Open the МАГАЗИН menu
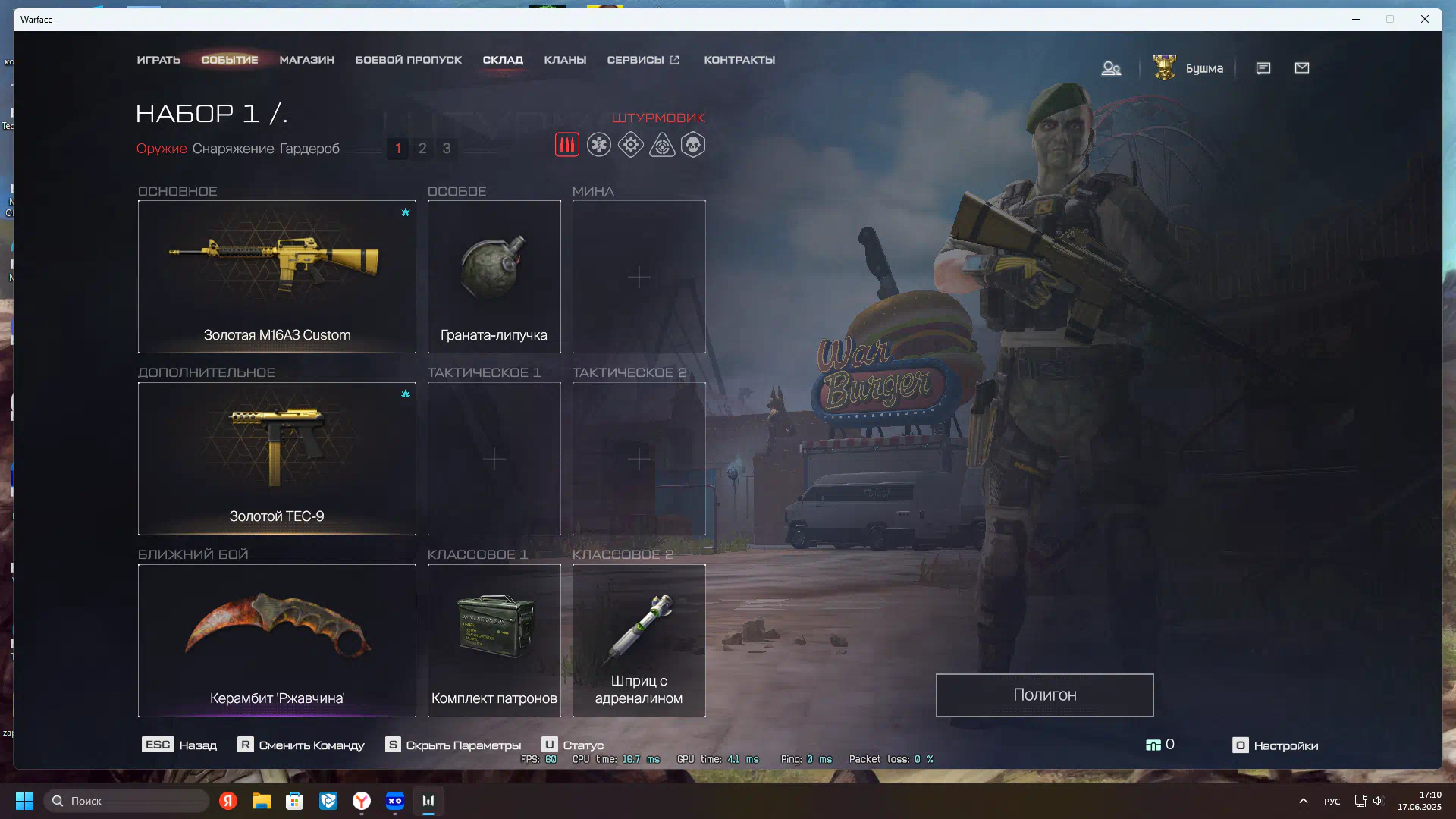The width and height of the screenshot is (1456, 819). [x=307, y=60]
